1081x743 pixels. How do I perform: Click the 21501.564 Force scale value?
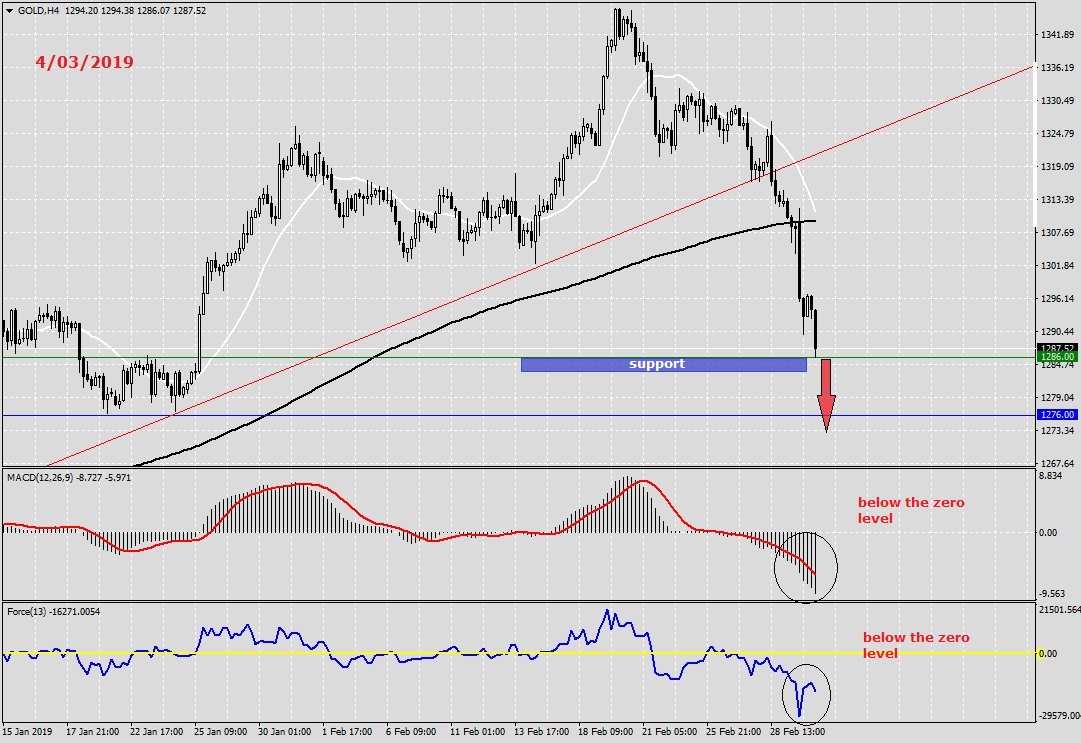click(x=1060, y=610)
